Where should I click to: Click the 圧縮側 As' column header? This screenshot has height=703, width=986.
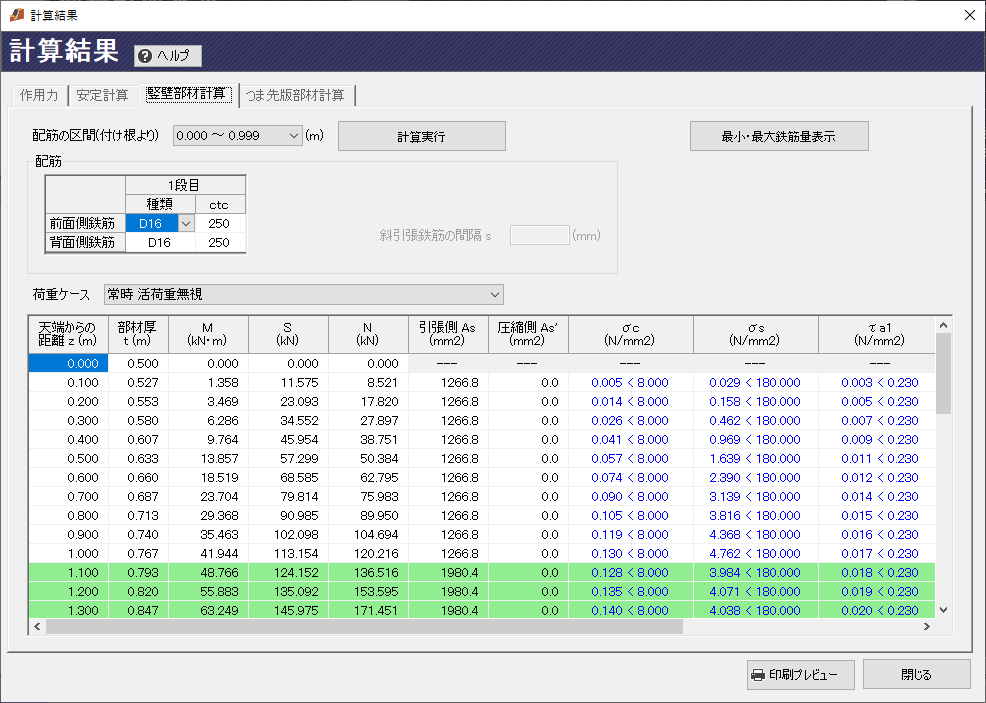[x=528, y=335]
